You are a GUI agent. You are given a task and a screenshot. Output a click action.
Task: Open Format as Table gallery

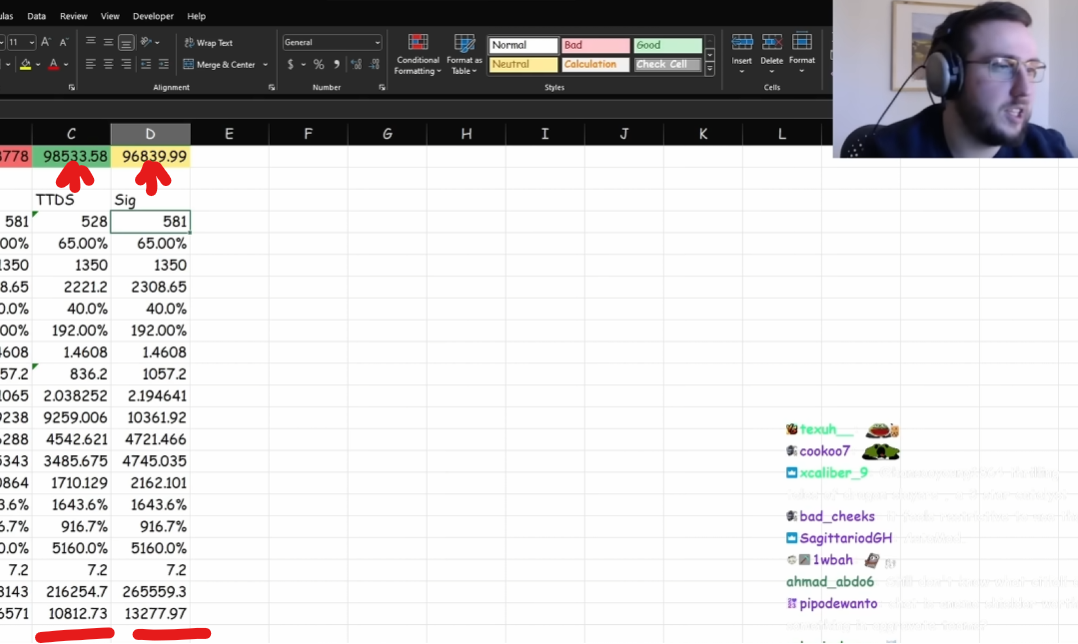464,54
